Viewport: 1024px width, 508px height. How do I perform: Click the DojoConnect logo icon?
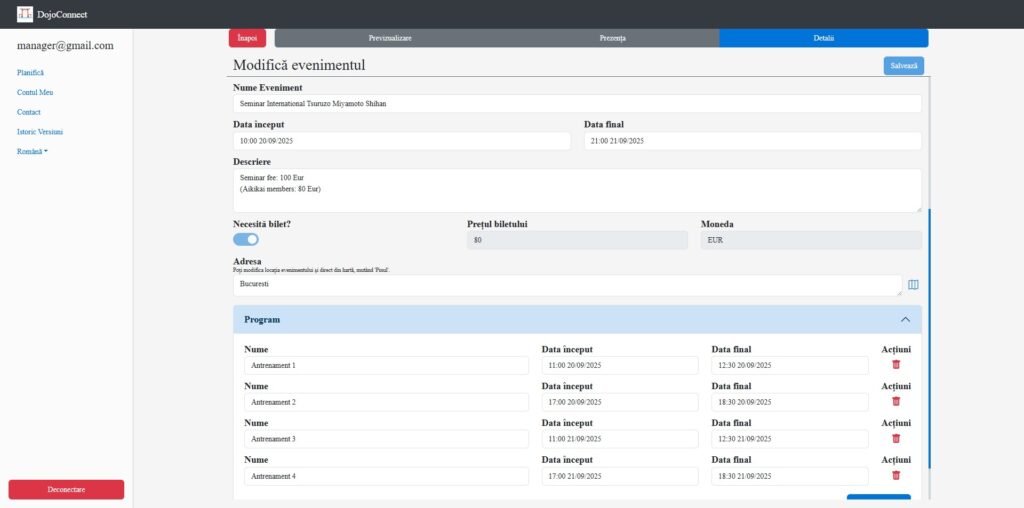pyautogui.click(x=25, y=14)
